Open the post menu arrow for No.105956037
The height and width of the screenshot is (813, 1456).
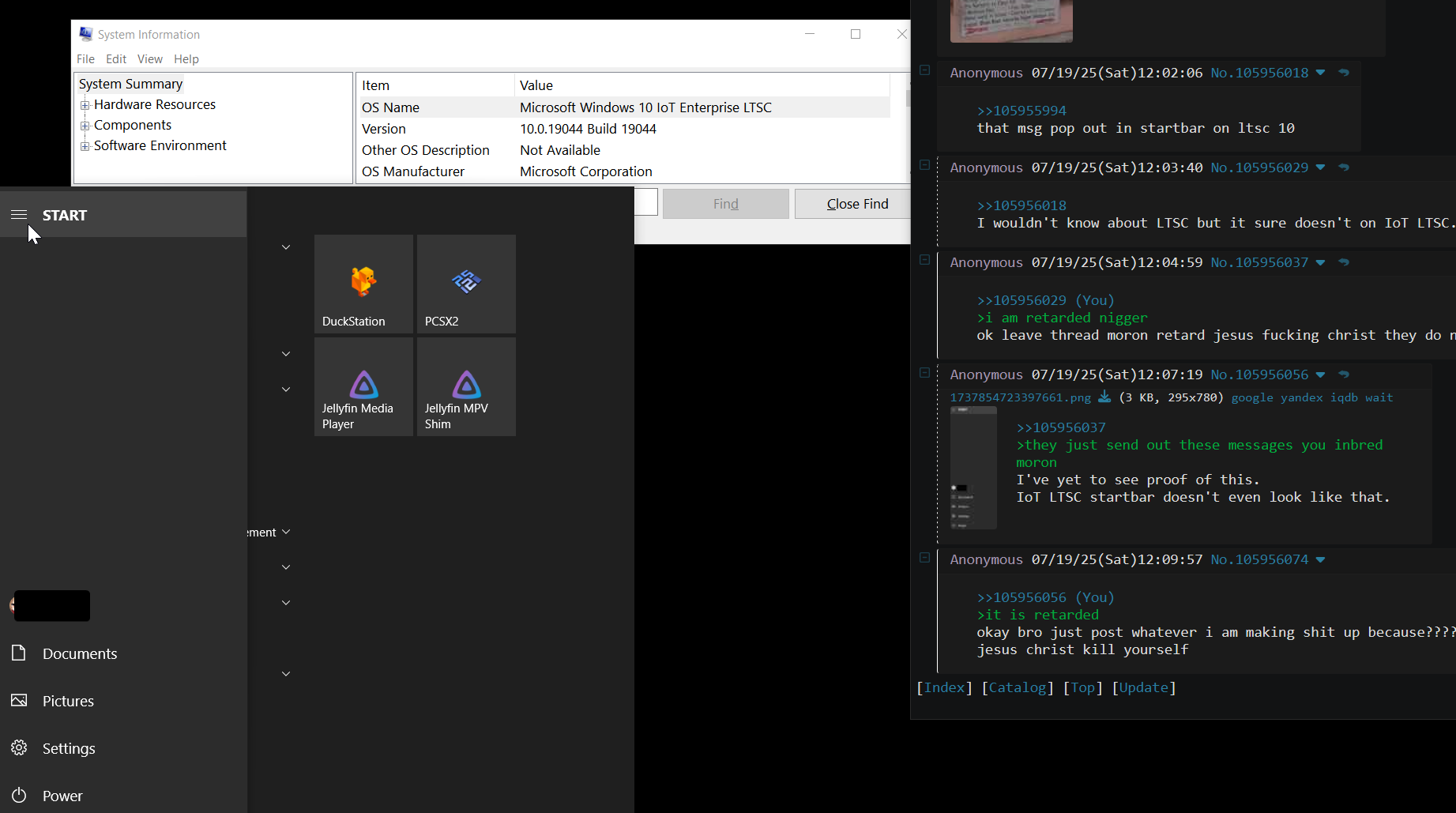point(1320,262)
